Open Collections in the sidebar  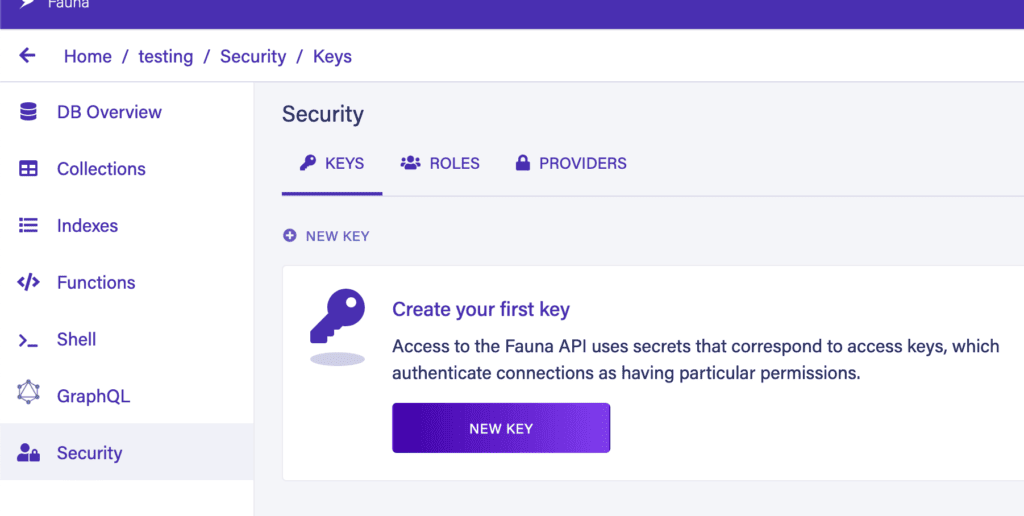point(101,169)
